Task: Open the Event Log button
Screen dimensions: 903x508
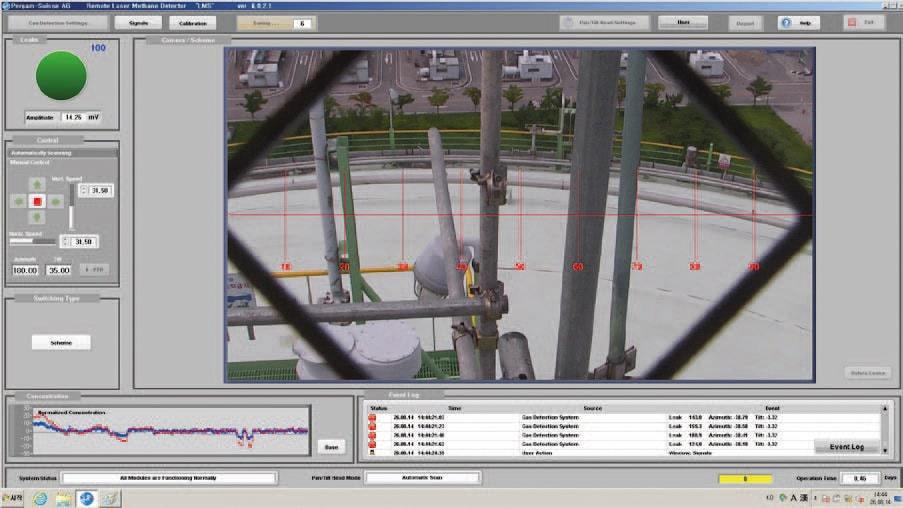Action: tap(847, 447)
